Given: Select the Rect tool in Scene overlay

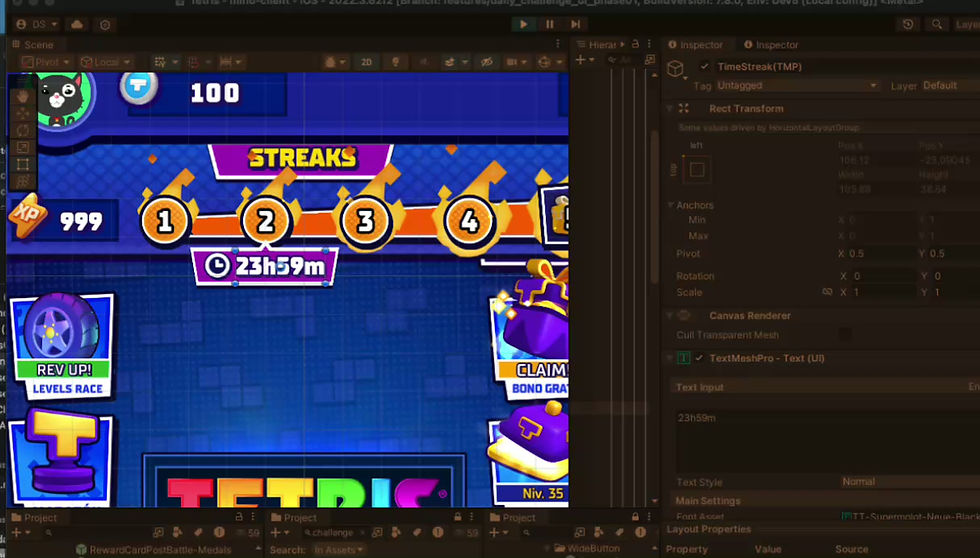Looking at the screenshot, I should pos(22,164).
